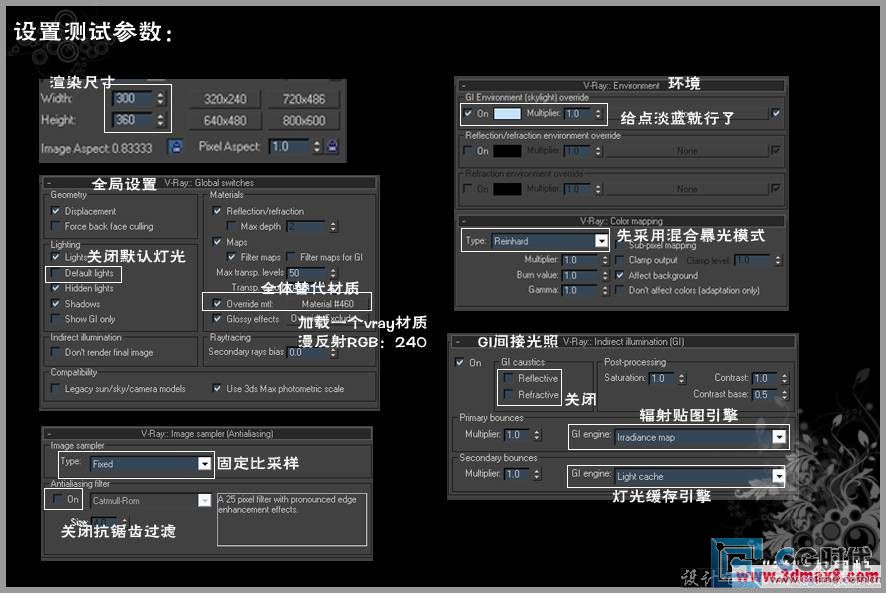
Task: Enable Filter maps for GI
Action: (291, 257)
